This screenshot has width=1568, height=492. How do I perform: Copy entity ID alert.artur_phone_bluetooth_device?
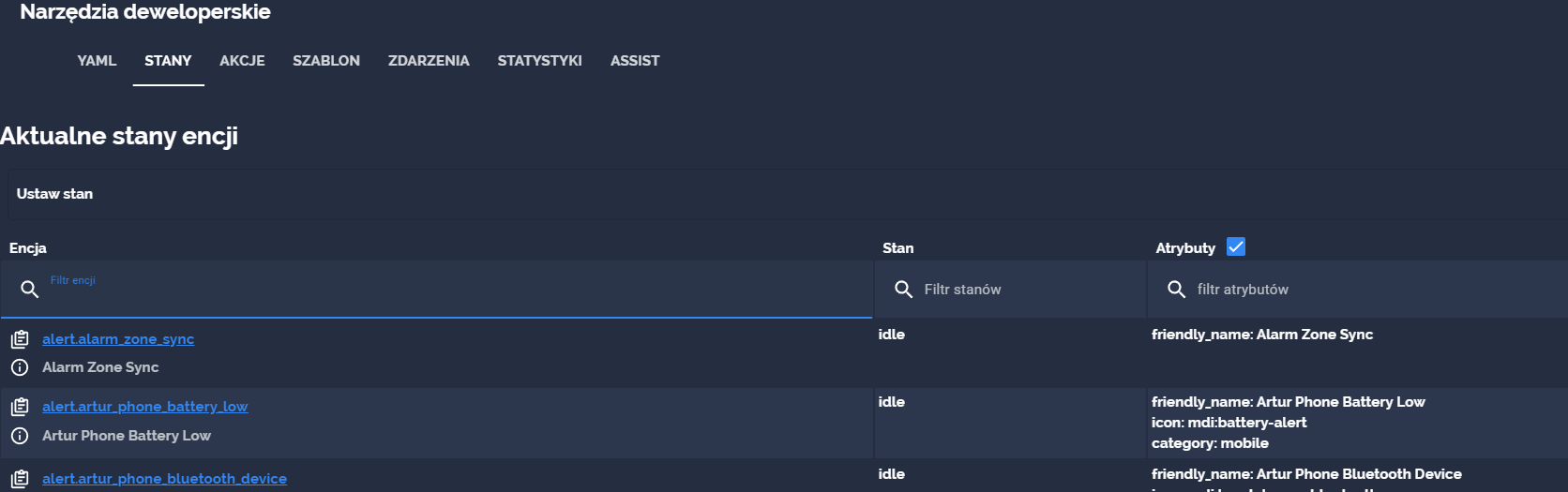click(x=20, y=479)
